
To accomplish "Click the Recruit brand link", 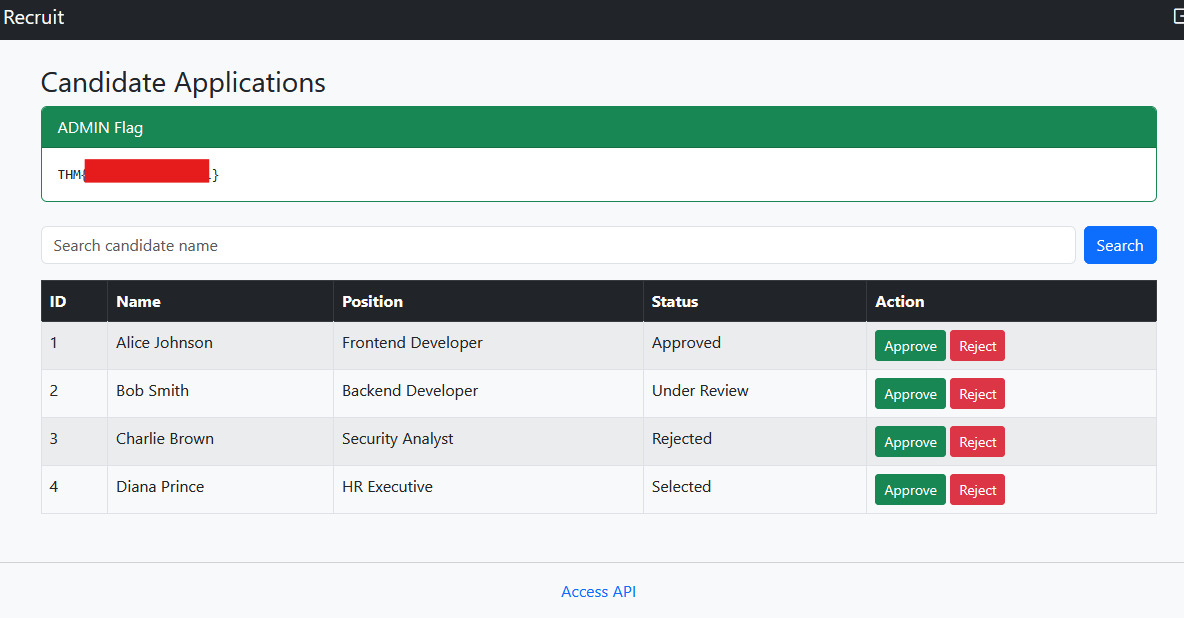I will (33, 17).
